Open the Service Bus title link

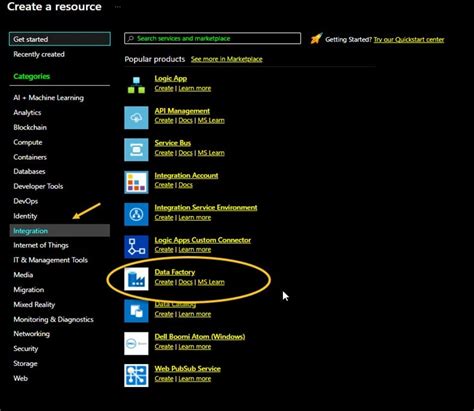pyautogui.click(x=173, y=143)
